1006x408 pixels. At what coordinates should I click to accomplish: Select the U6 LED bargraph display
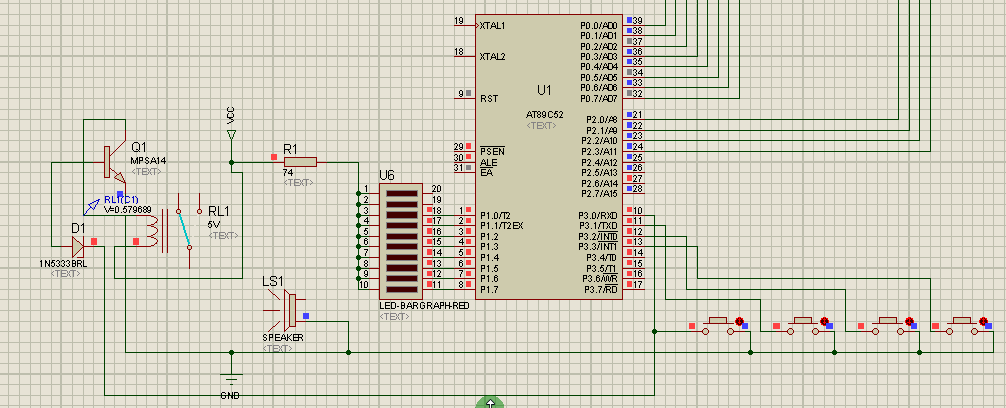400,237
